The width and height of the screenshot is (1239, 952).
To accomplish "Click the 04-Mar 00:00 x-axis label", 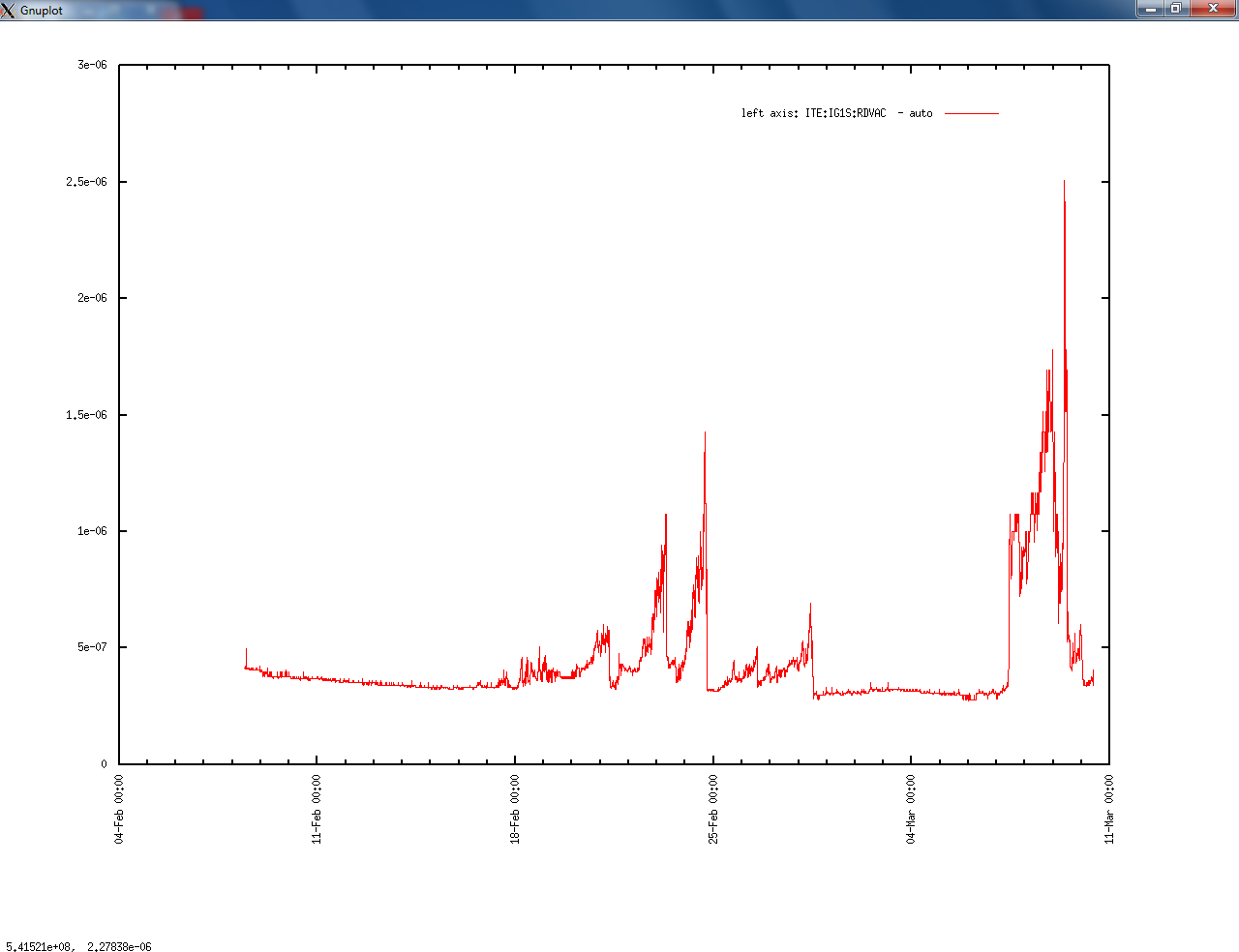I will click(x=911, y=809).
